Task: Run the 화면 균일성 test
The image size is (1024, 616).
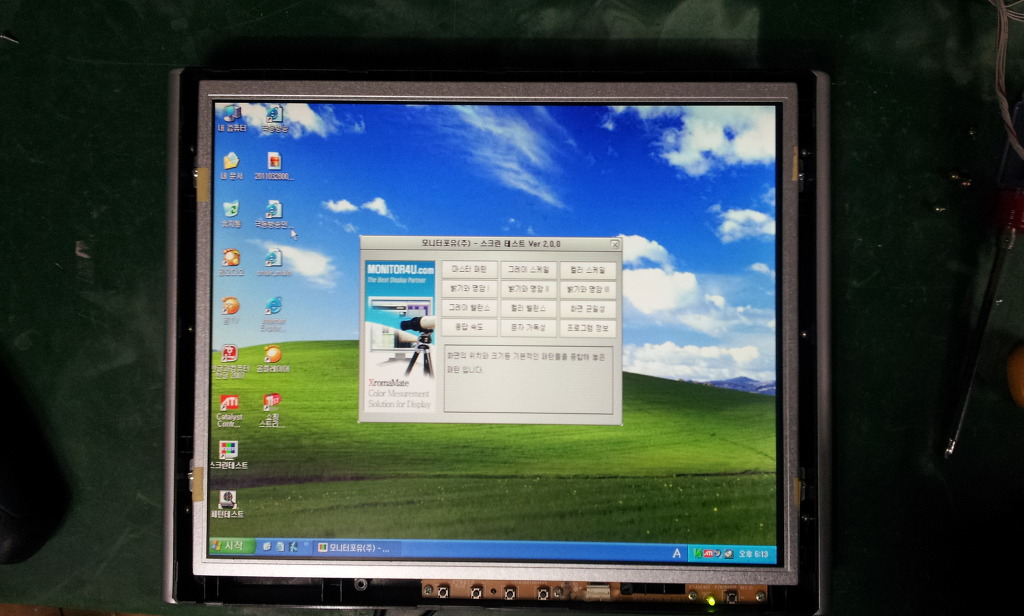Action: coord(588,308)
